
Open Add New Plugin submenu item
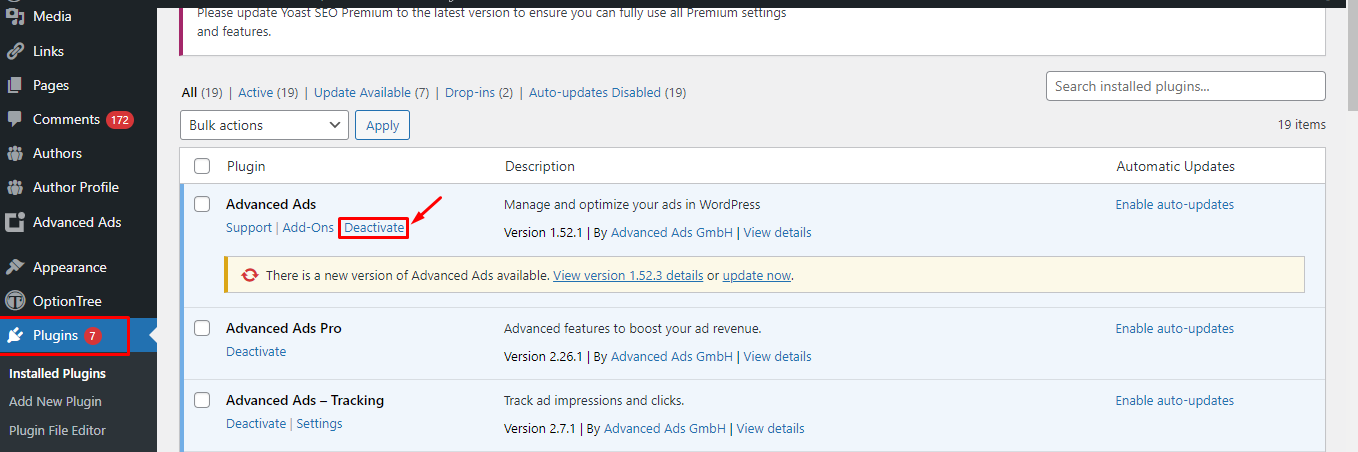coord(55,401)
